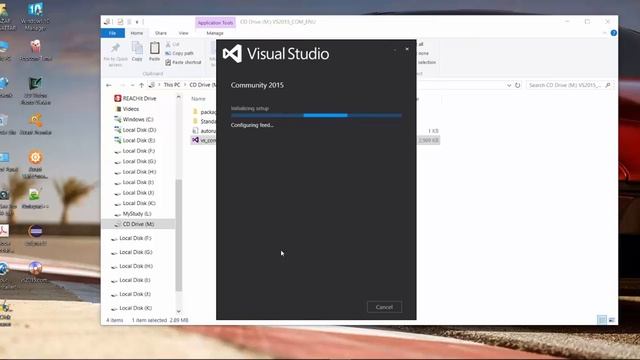Click Paste shortcut in Clipboard group

coord(183,62)
